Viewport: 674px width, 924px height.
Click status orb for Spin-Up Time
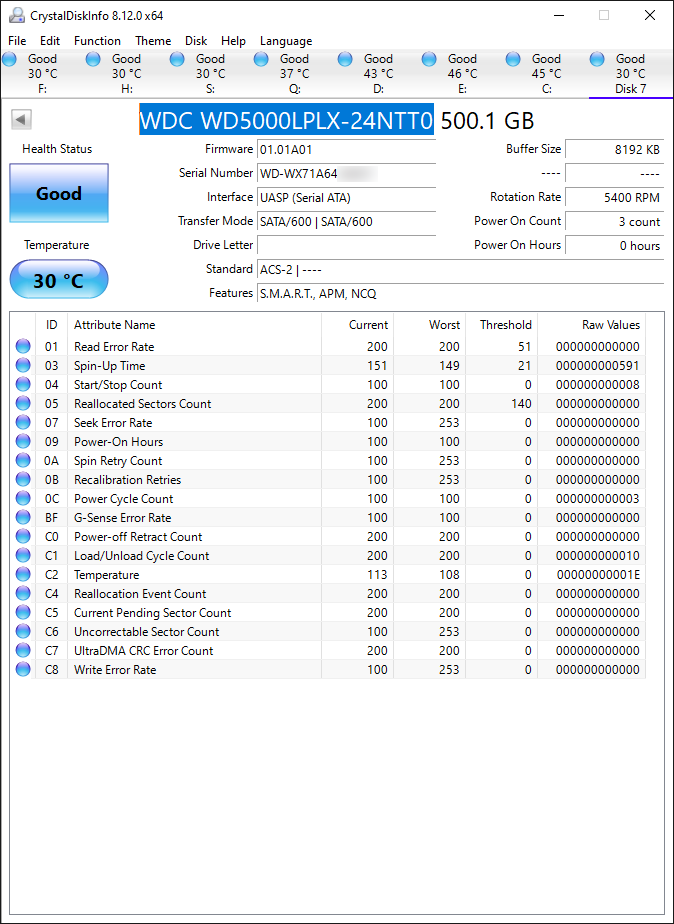23,366
